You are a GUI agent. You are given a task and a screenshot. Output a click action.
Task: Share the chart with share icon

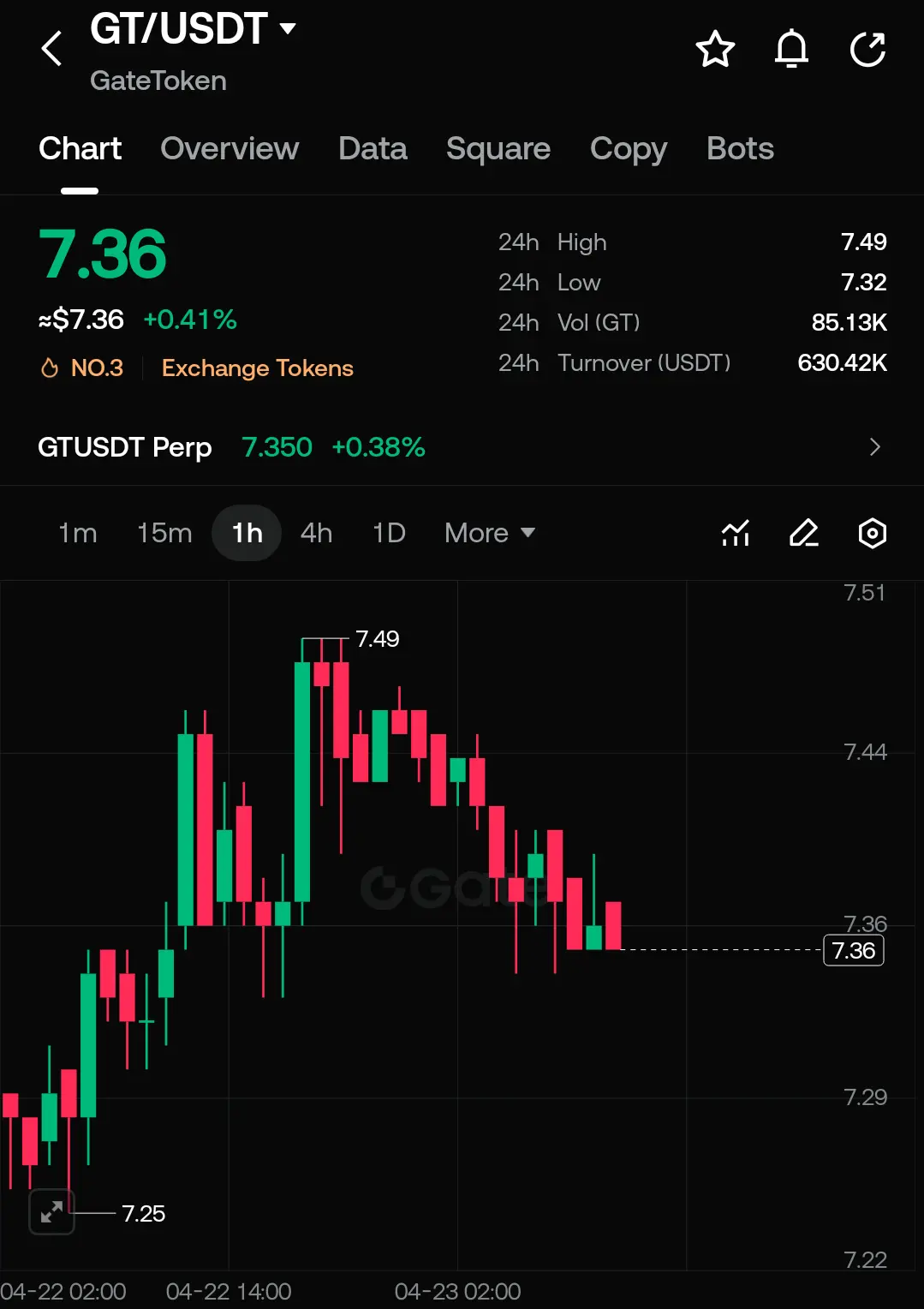[x=867, y=49]
